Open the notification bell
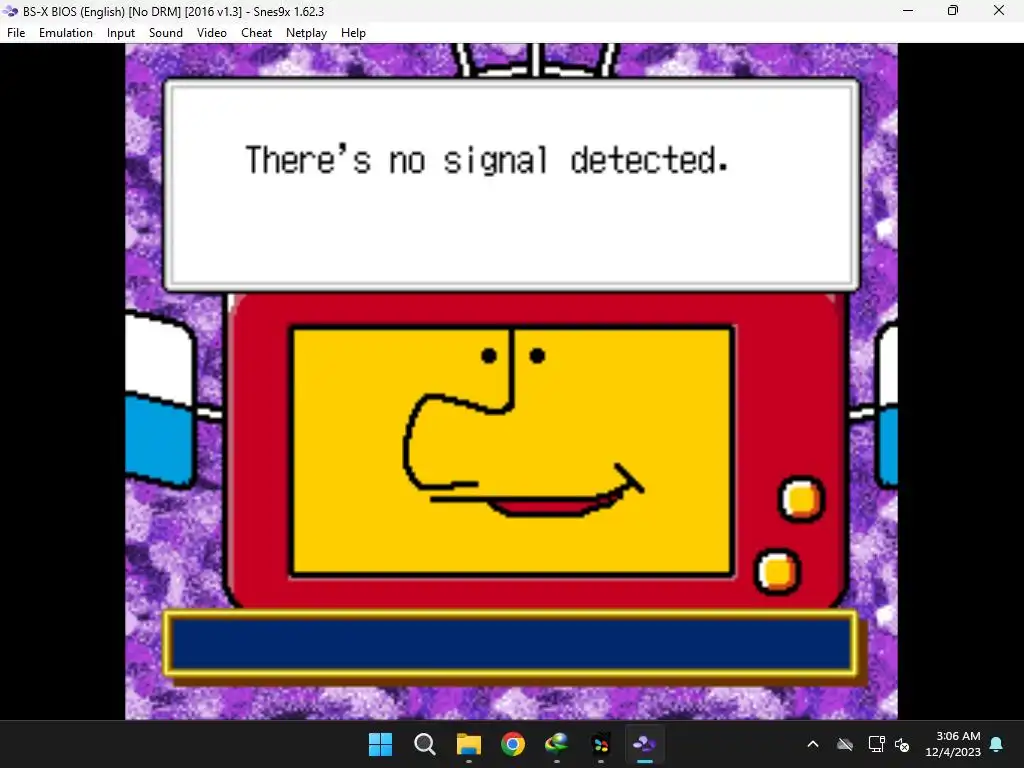The height and width of the screenshot is (768, 1024). (997, 744)
